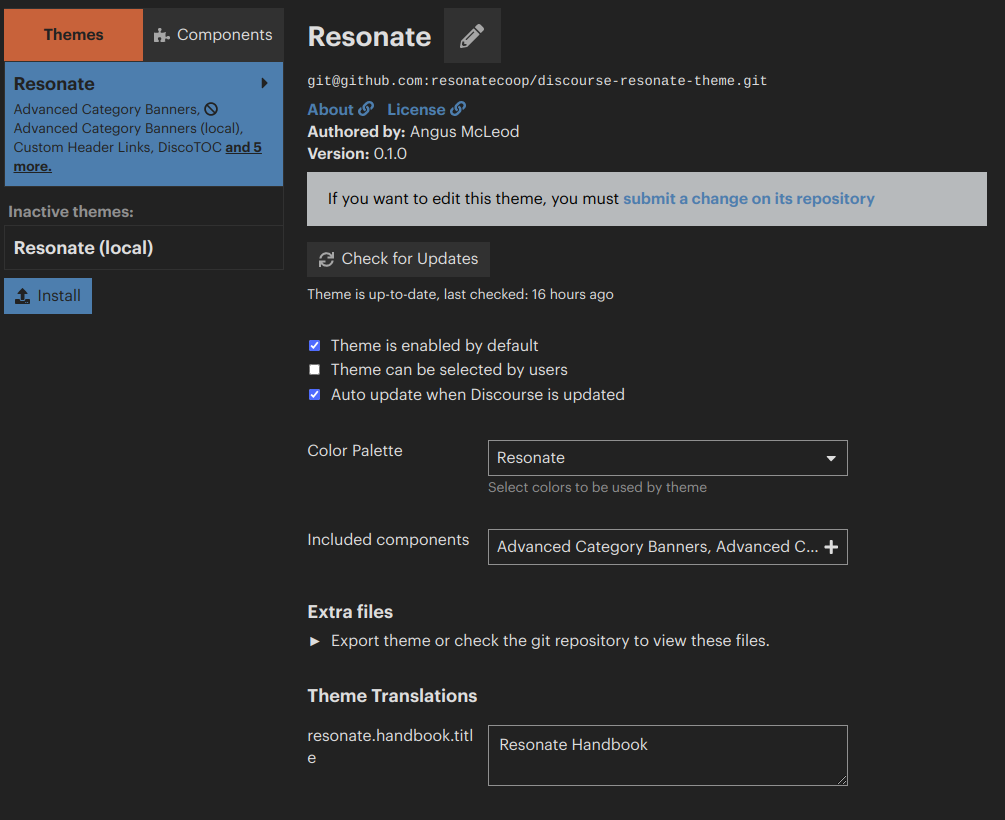Uncheck Theme is enabled by default
The height and width of the screenshot is (820, 1005).
(x=315, y=346)
